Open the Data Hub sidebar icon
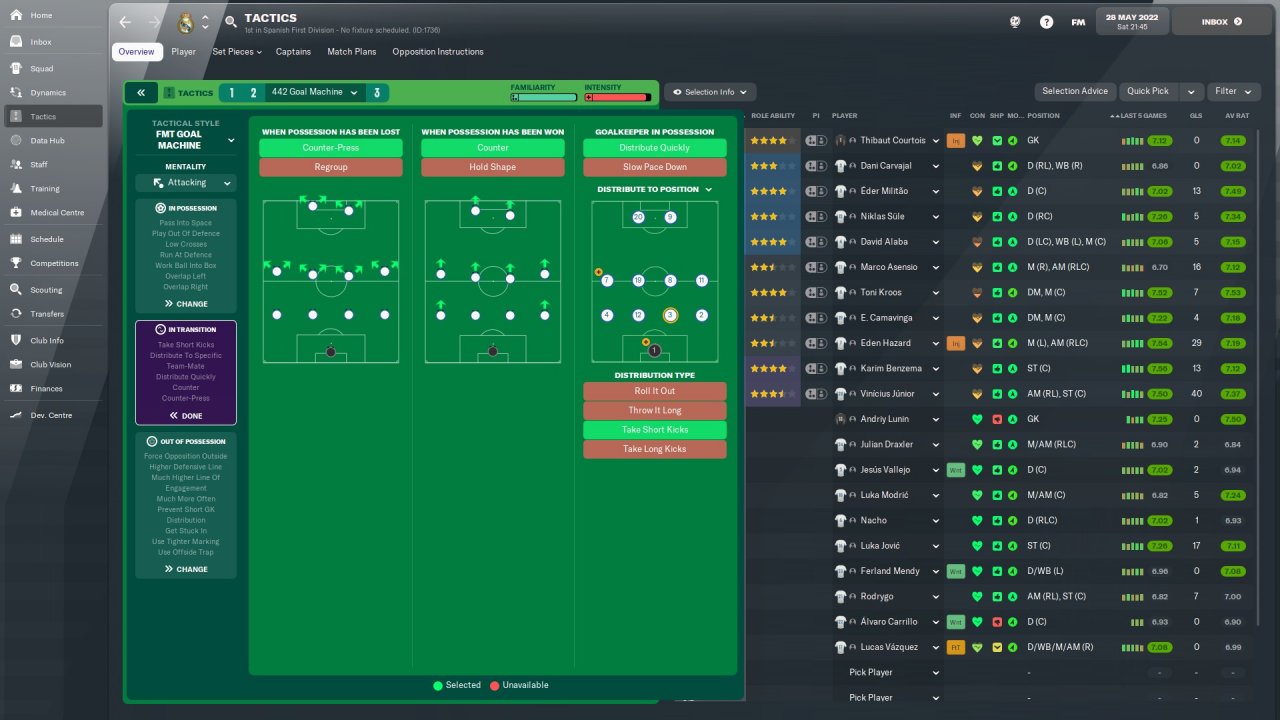1280x720 pixels. coord(16,141)
